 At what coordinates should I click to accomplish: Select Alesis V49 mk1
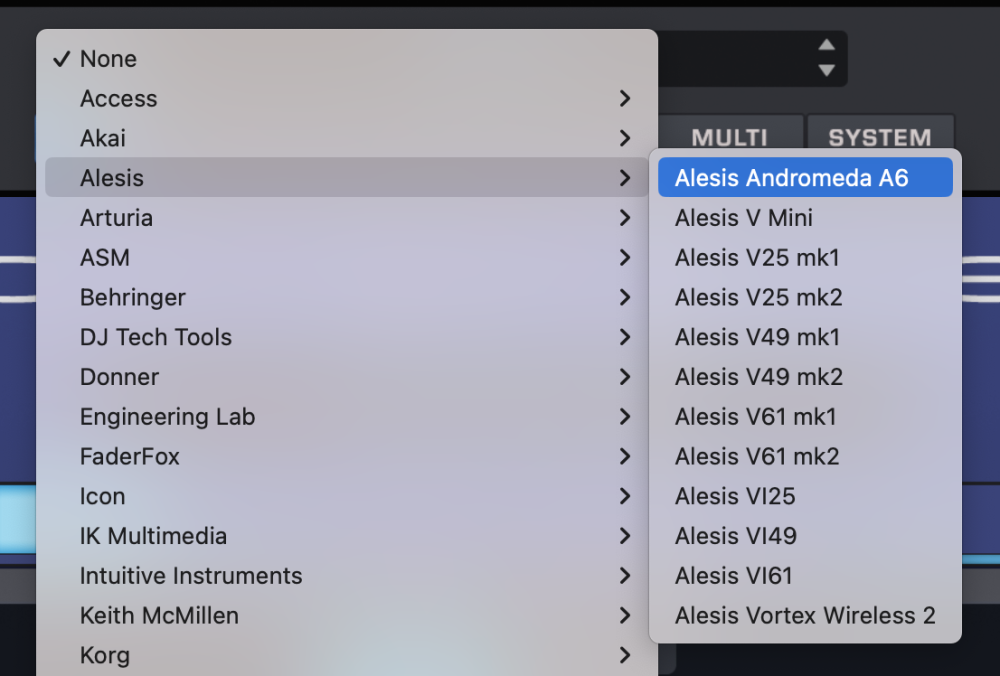[757, 337]
